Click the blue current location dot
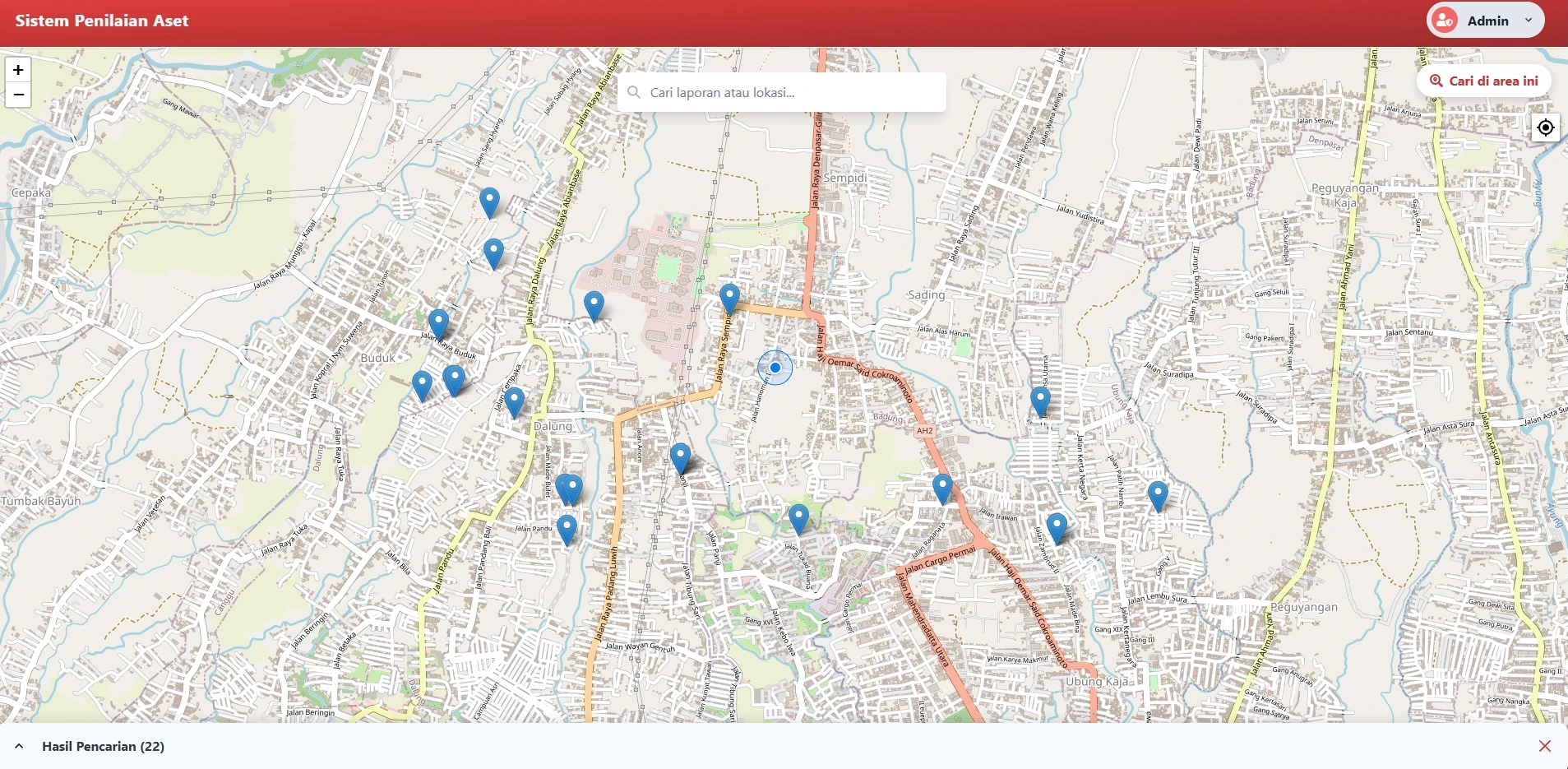The height and width of the screenshot is (769, 1568). coord(775,368)
